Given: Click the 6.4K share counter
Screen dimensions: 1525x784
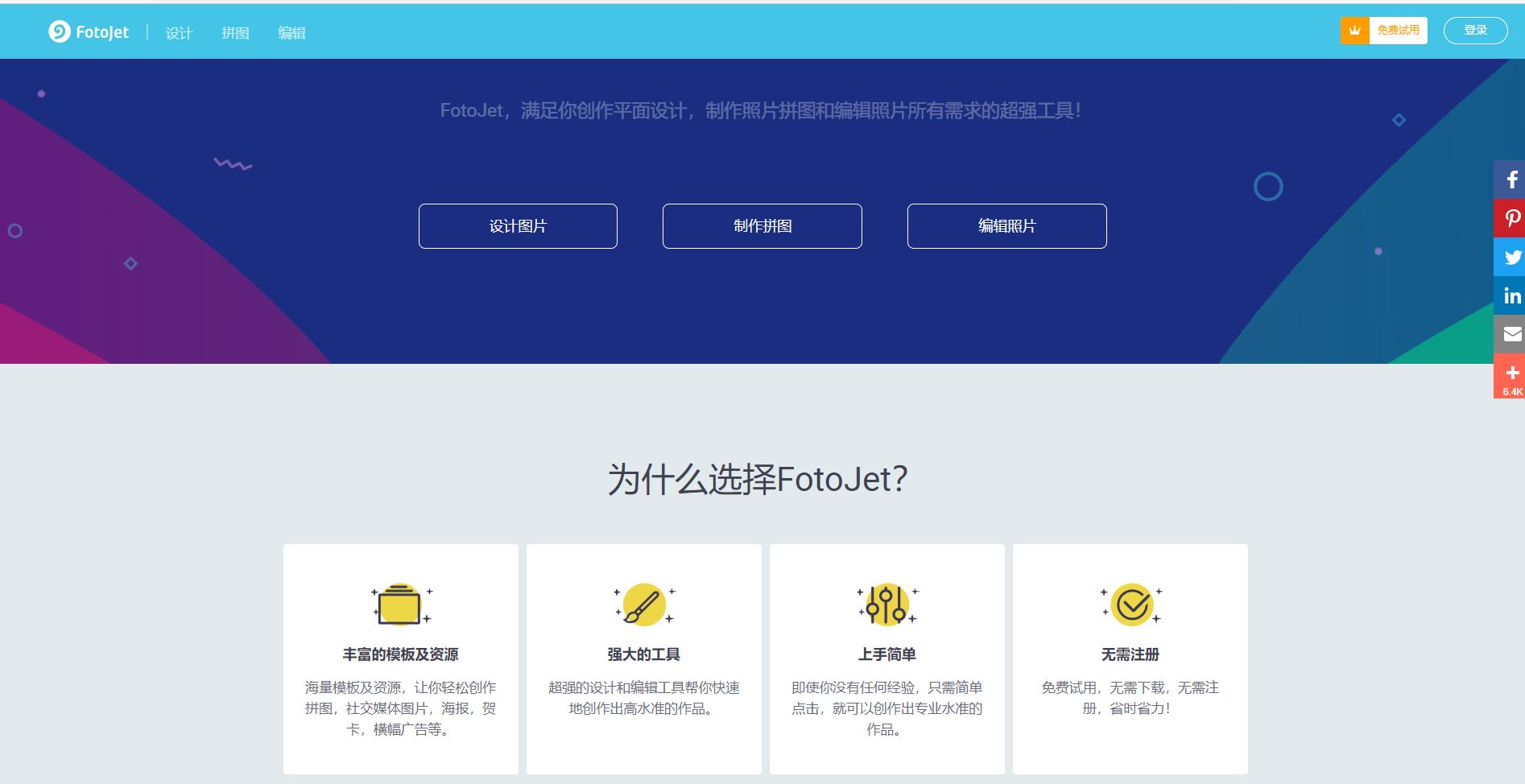Looking at the screenshot, I should (1511, 391).
